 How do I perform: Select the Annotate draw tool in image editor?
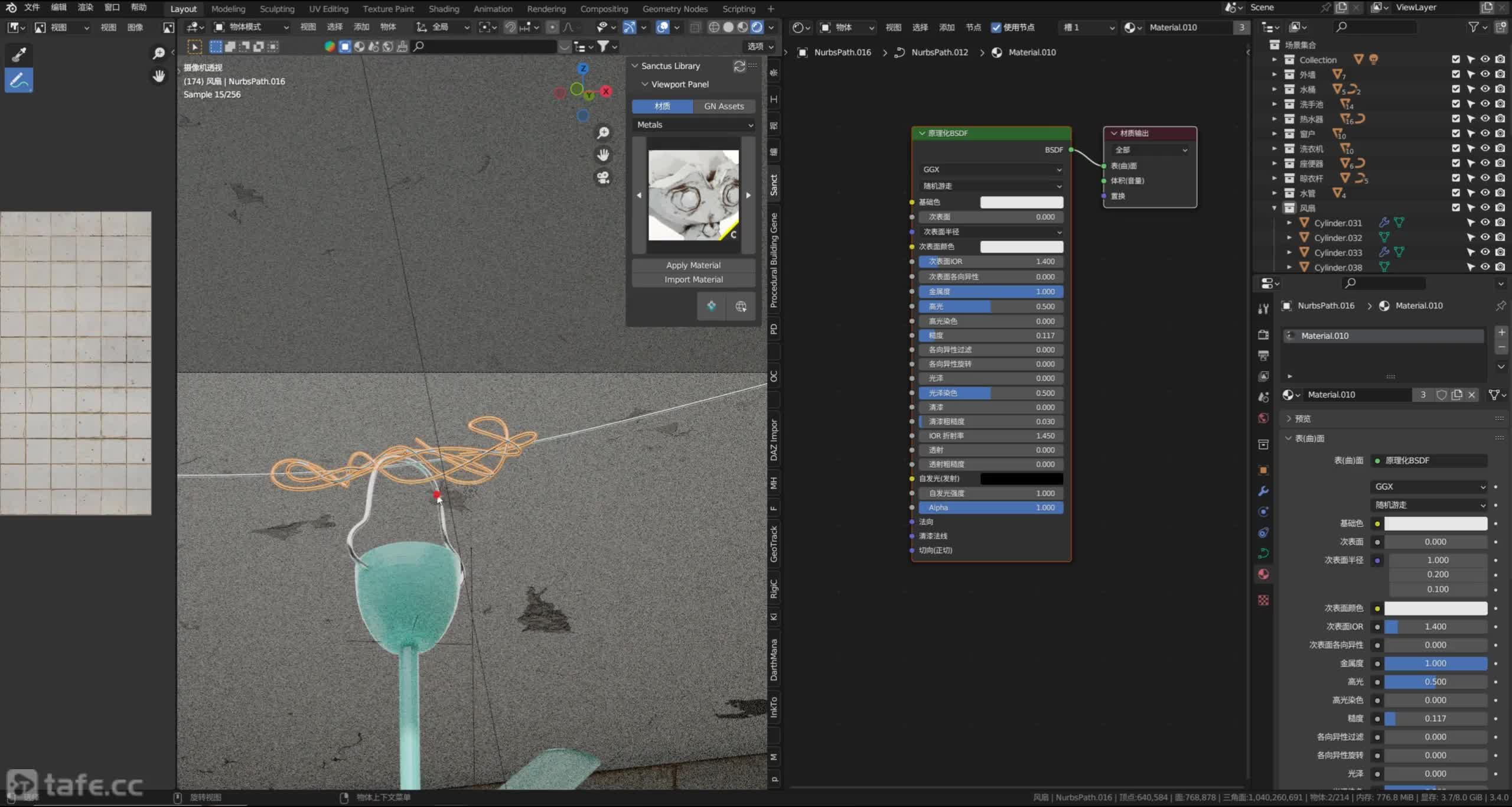click(x=19, y=80)
